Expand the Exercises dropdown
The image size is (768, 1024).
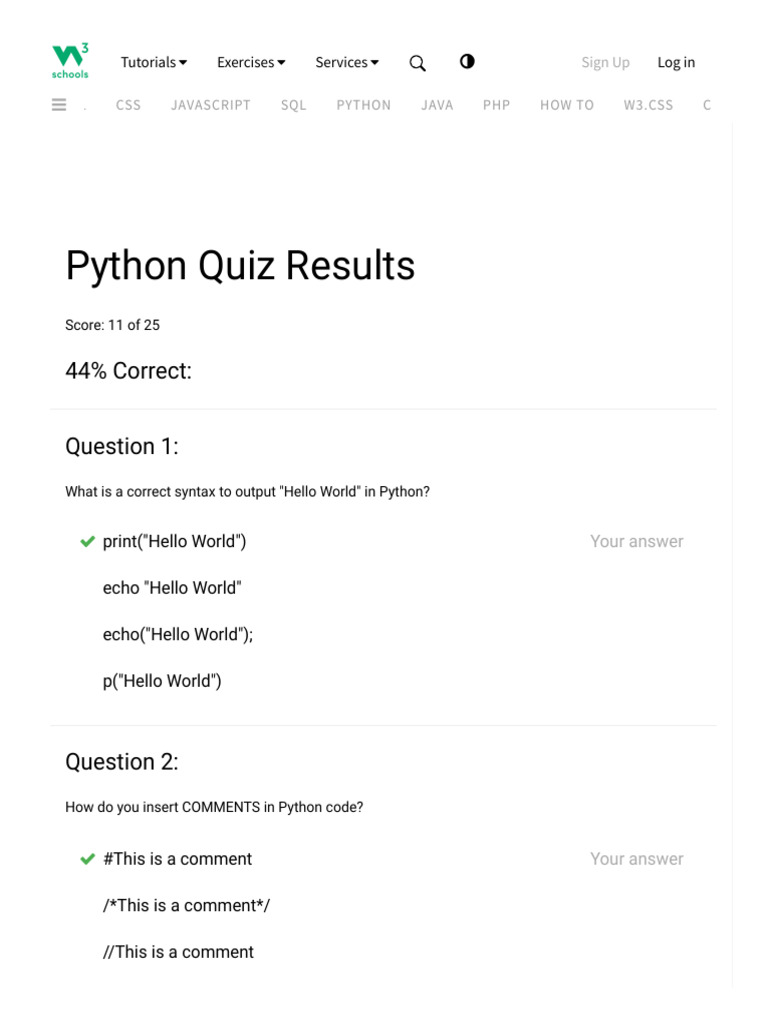(251, 62)
